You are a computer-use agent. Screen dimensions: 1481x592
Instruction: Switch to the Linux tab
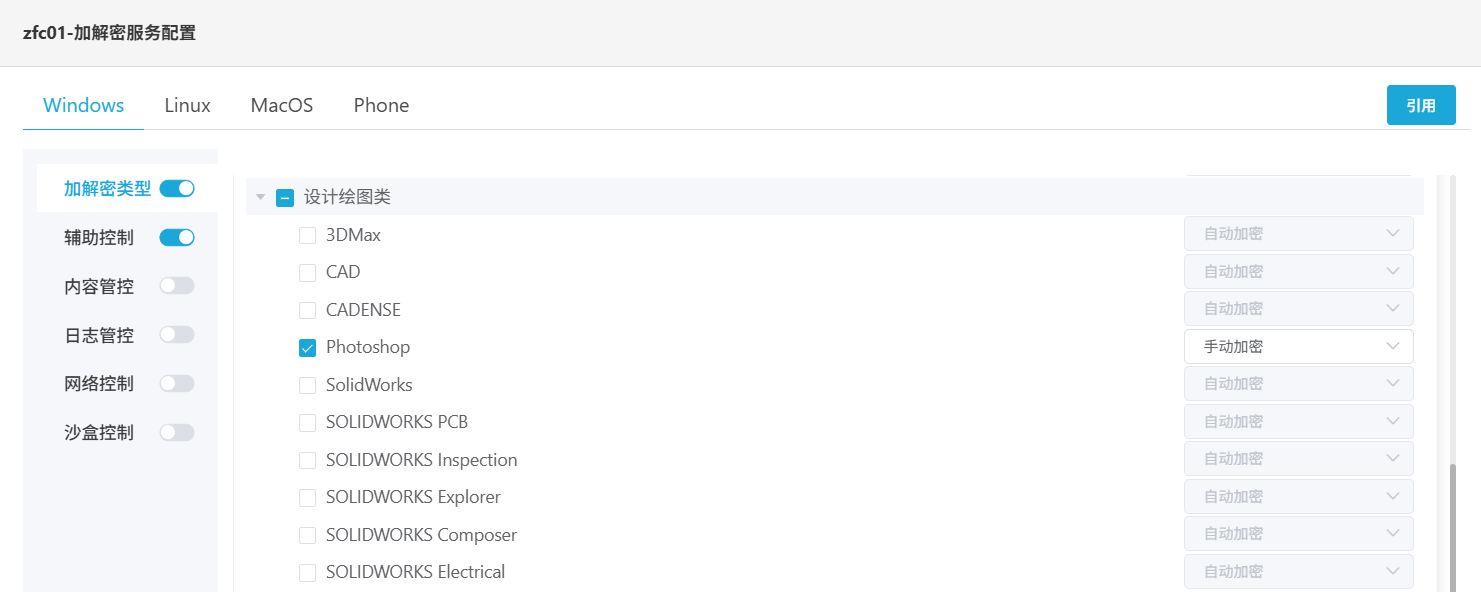tap(187, 105)
